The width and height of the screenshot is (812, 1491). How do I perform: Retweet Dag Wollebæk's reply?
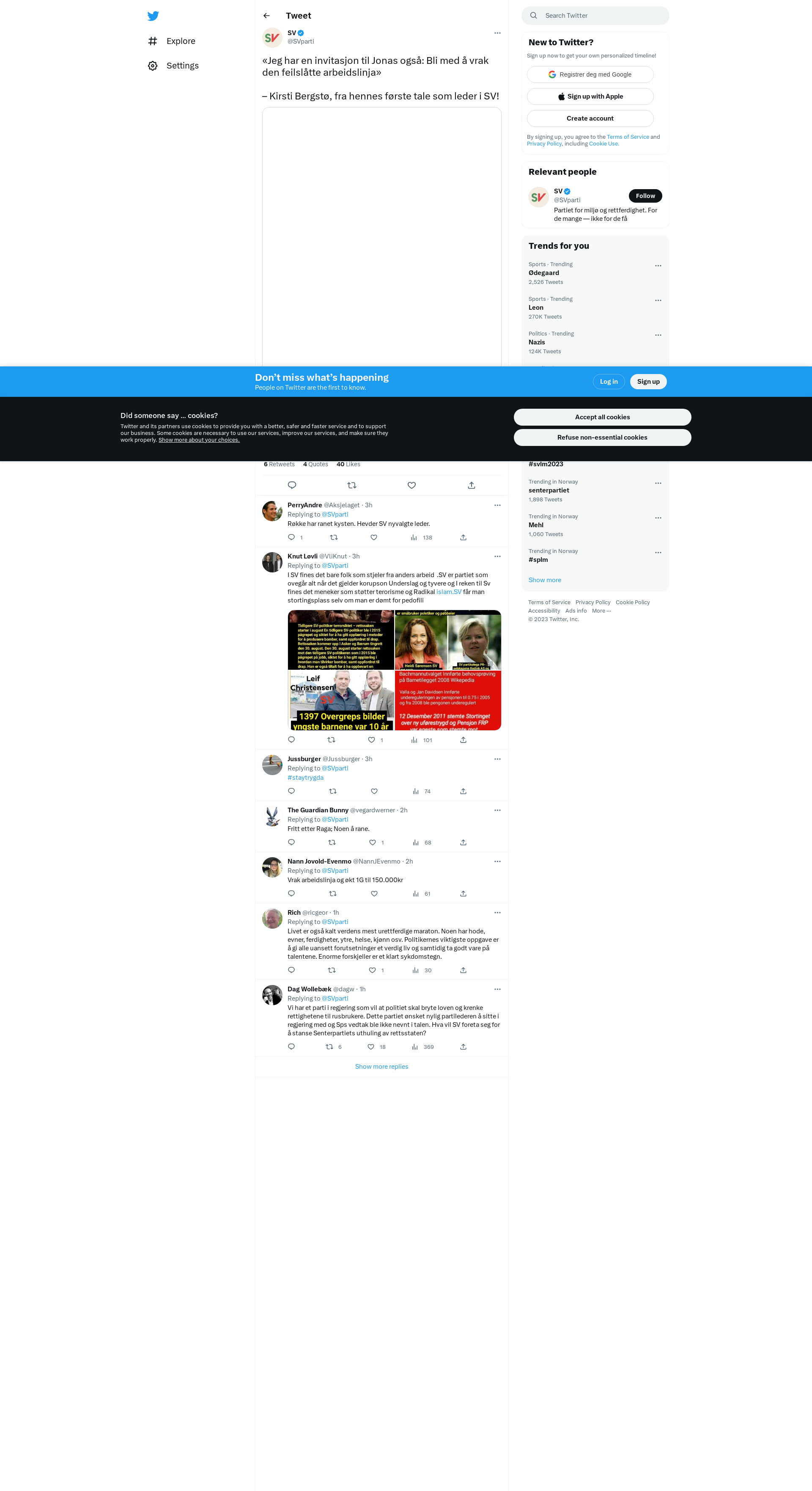(329, 1046)
